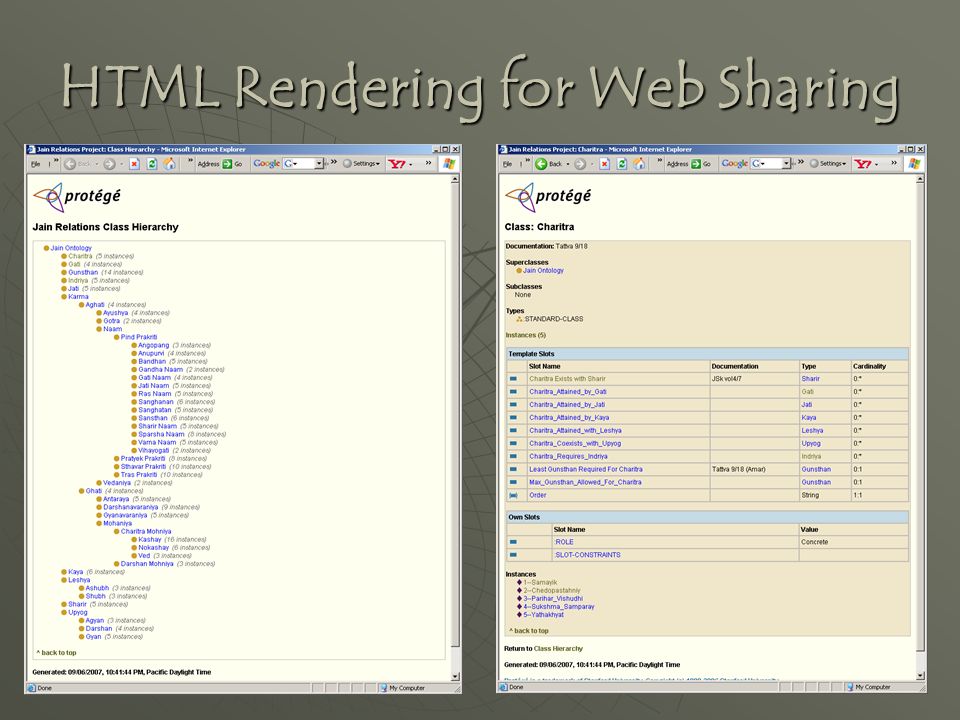Click Settings icon in Class Hierarchy window

[347, 163]
